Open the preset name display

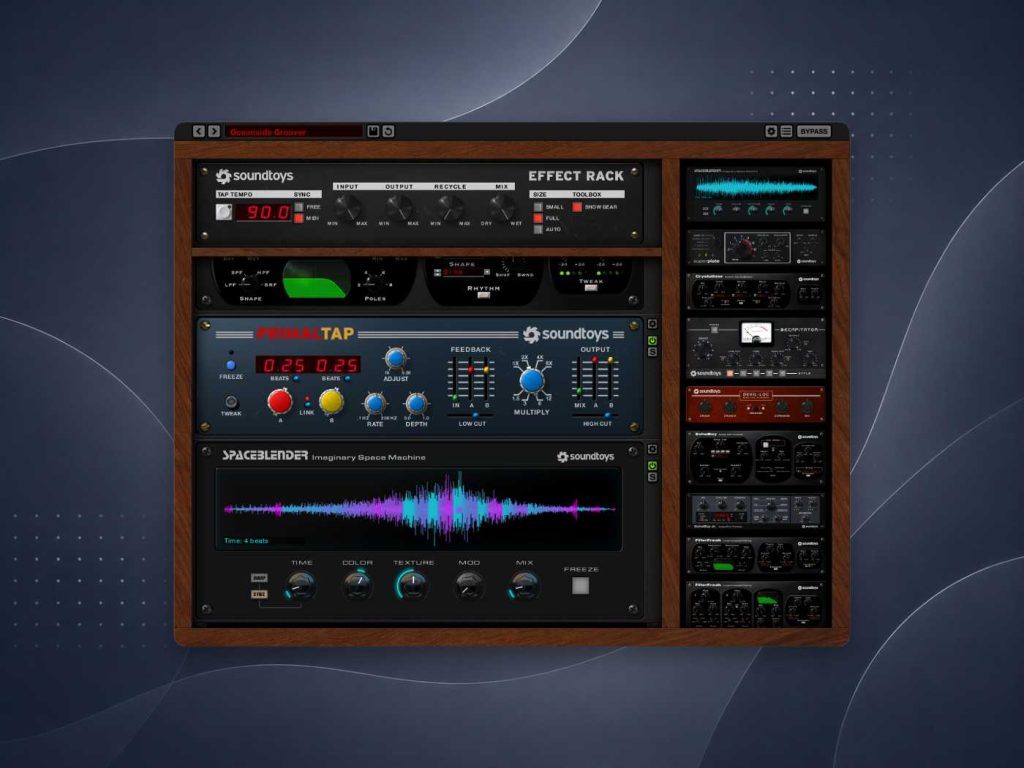pos(293,131)
